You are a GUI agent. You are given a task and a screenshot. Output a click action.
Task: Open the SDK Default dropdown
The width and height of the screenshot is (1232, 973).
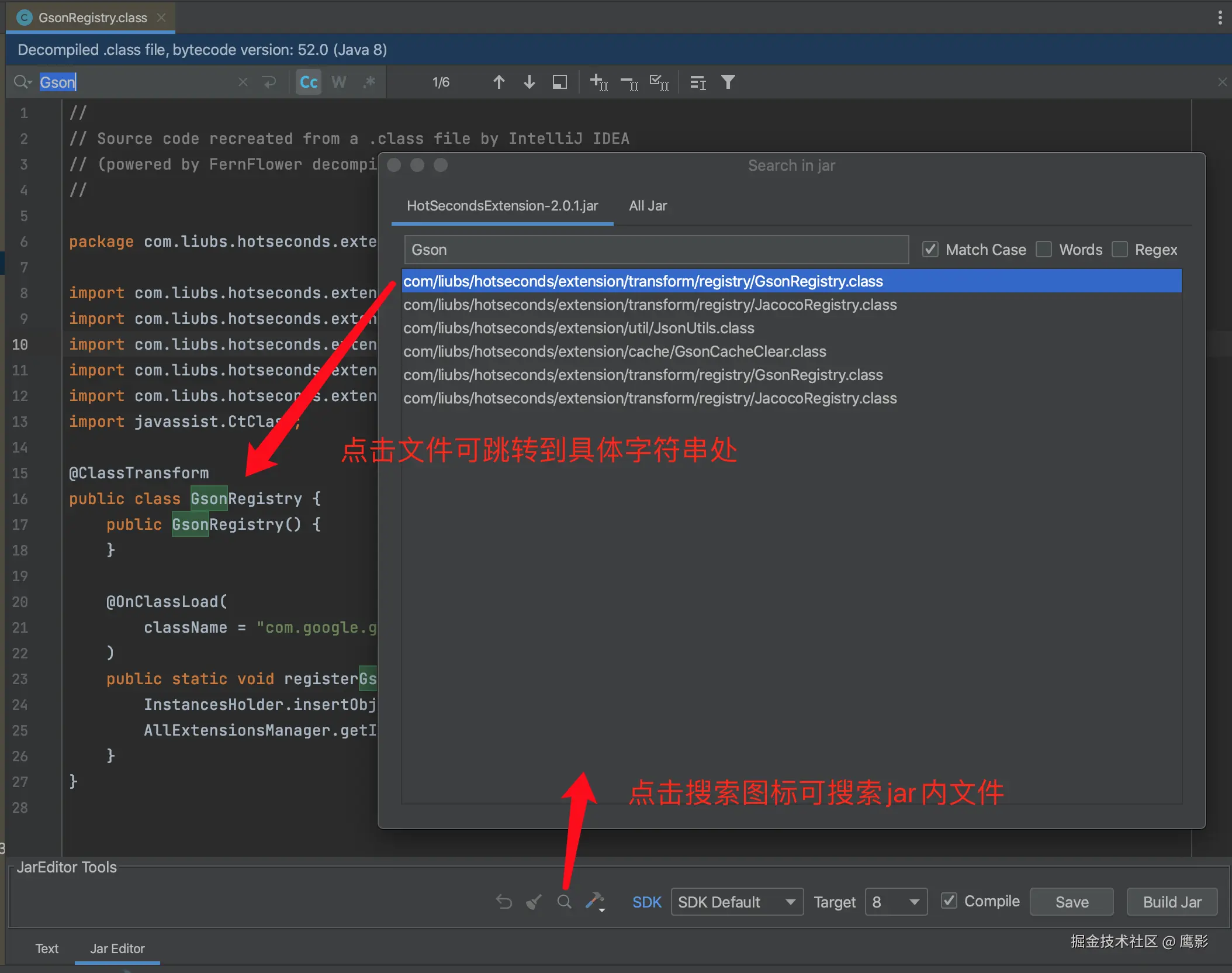click(x=736, y=902)
